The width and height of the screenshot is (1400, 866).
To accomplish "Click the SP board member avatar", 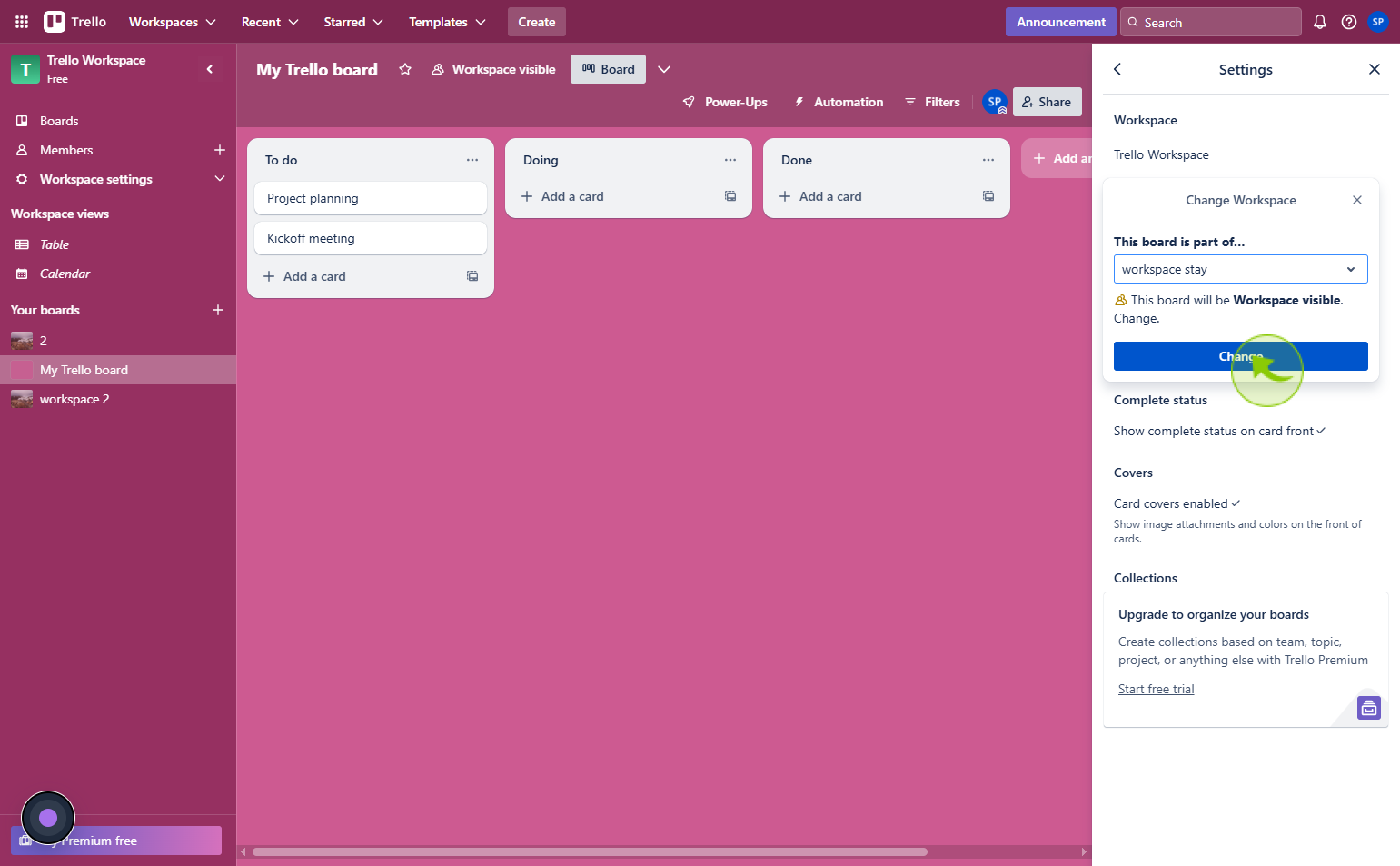I will (995, 103).
